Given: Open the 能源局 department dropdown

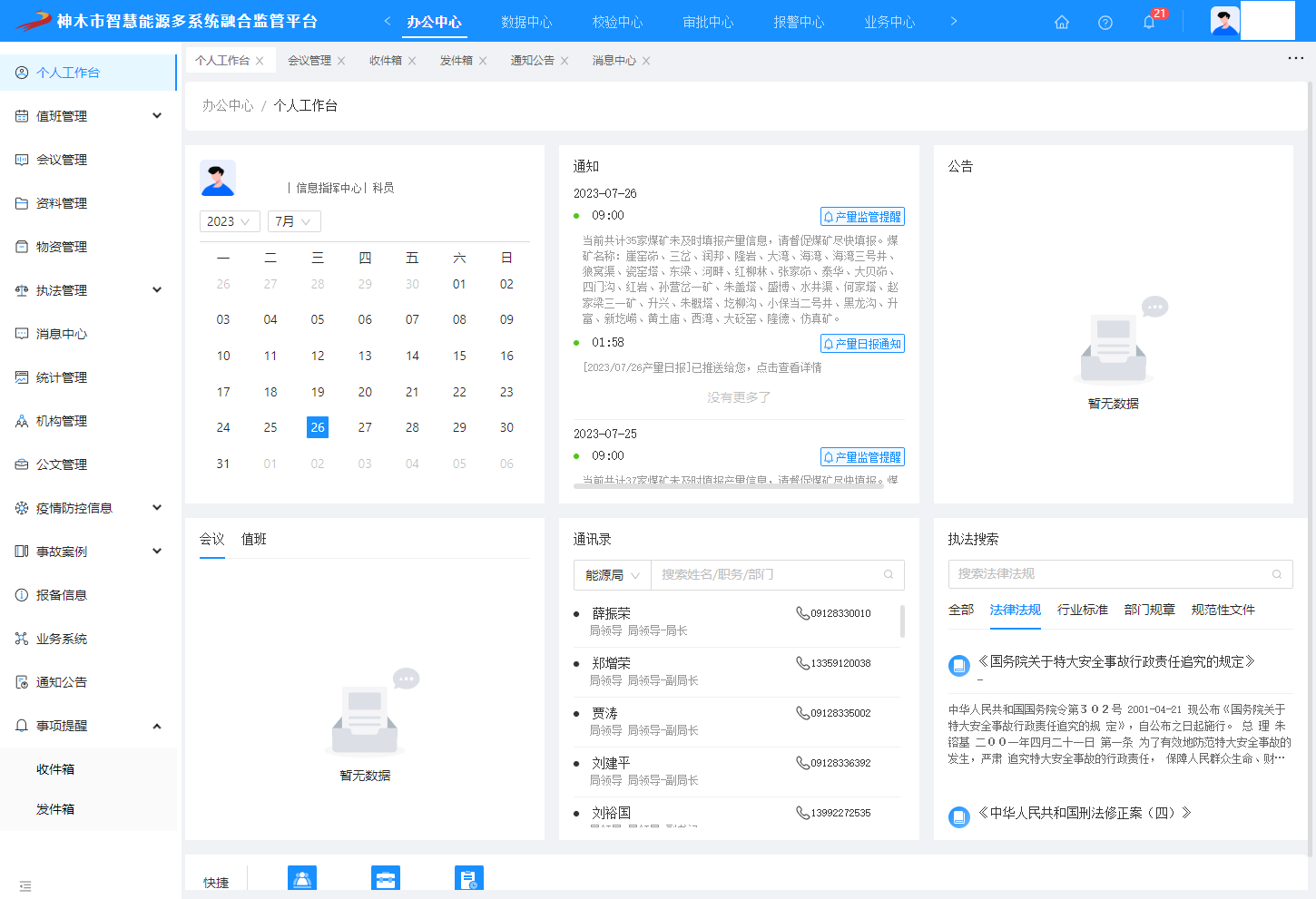Looking at the screenshot, I should point(613,575).
